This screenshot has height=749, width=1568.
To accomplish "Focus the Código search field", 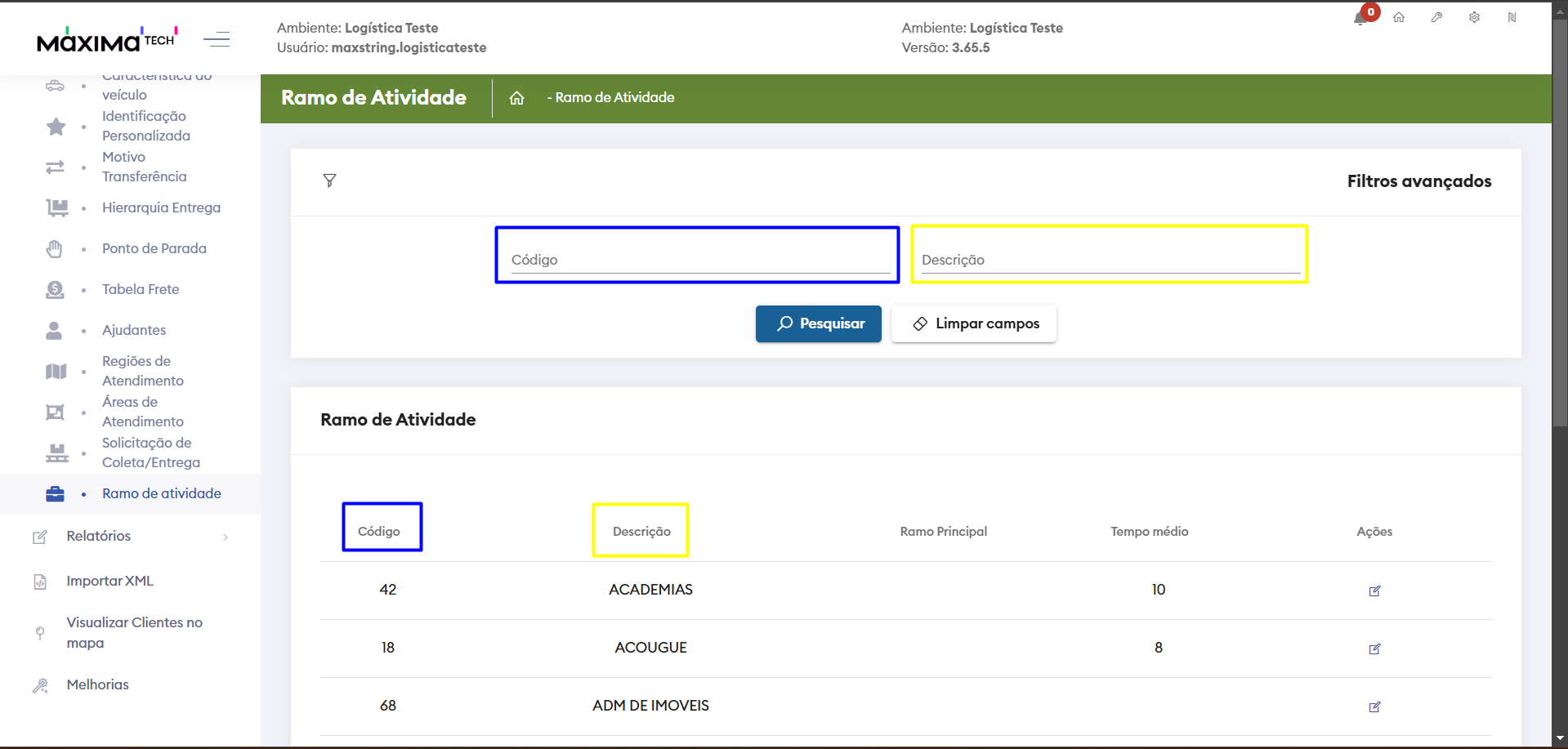I will click(699, 260).
